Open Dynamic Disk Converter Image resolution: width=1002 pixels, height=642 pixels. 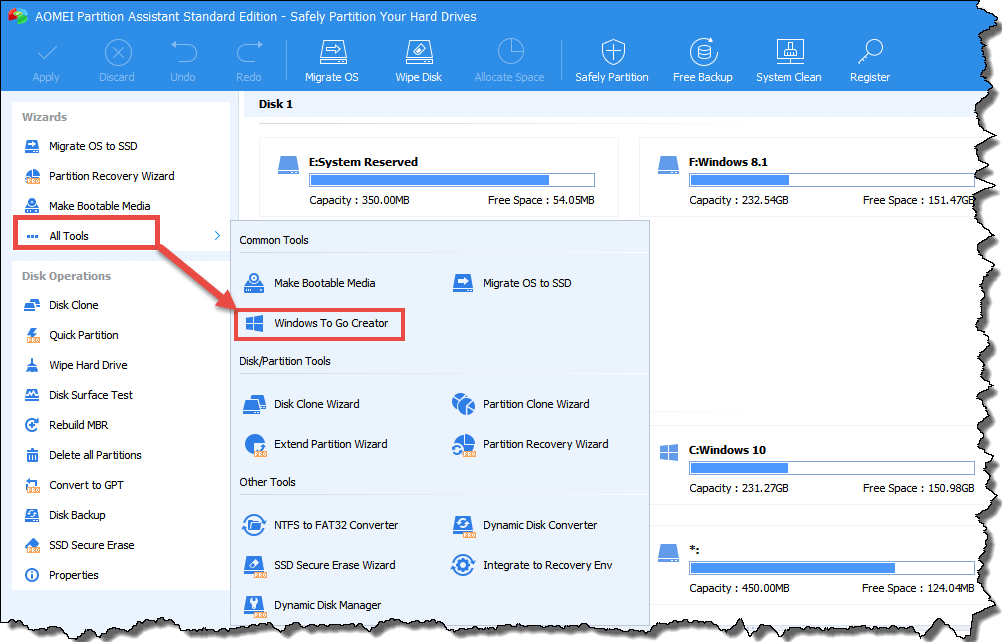525,525
